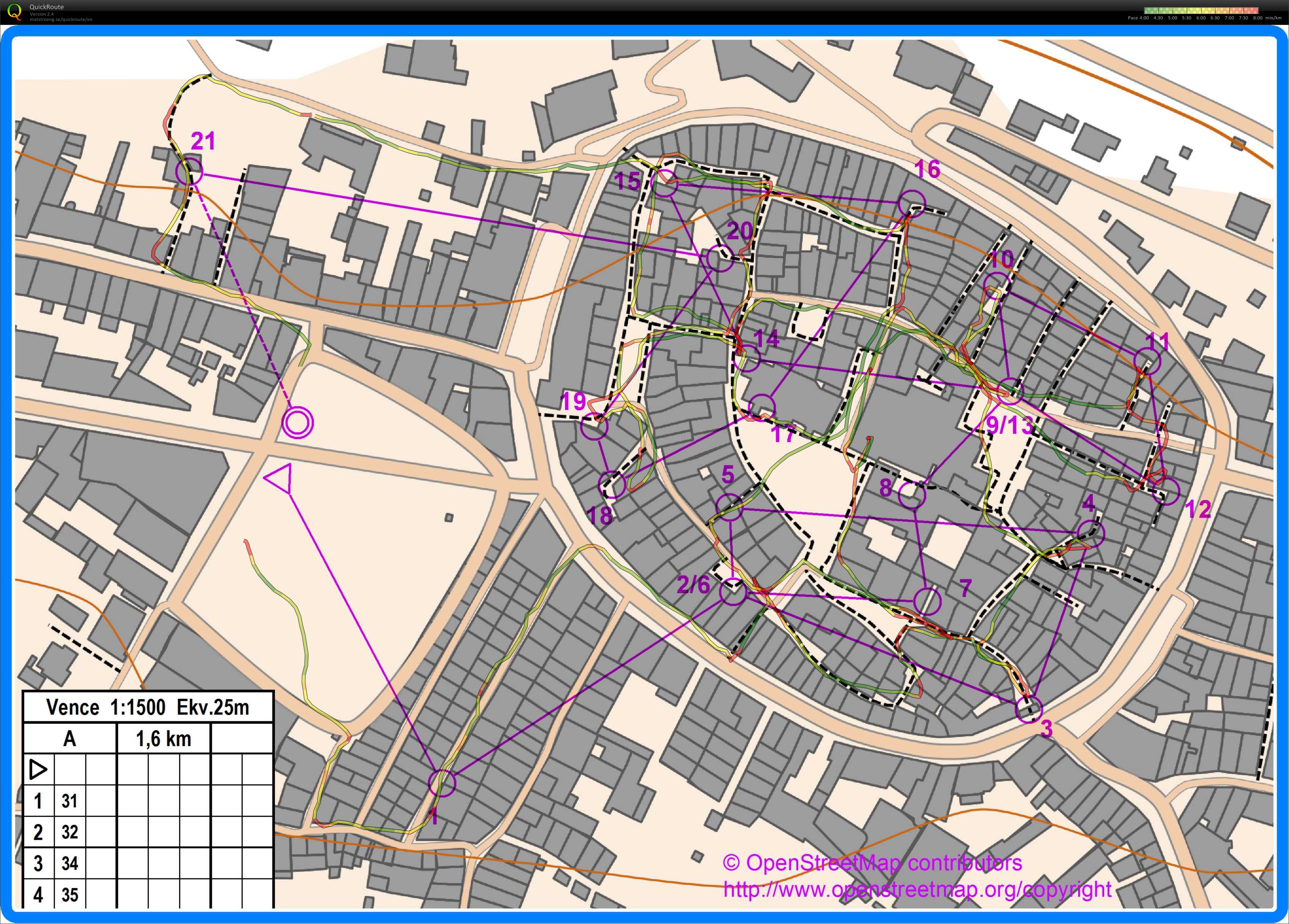This screenshot has width=1289, height=924.
Task: Click the number label 16 on the map
Action: point(927,169)
